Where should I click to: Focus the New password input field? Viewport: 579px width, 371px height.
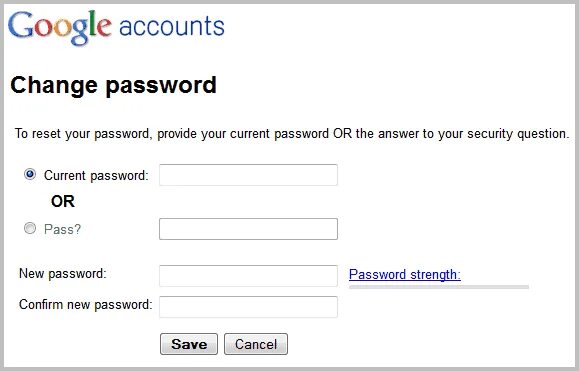point(248,276)
